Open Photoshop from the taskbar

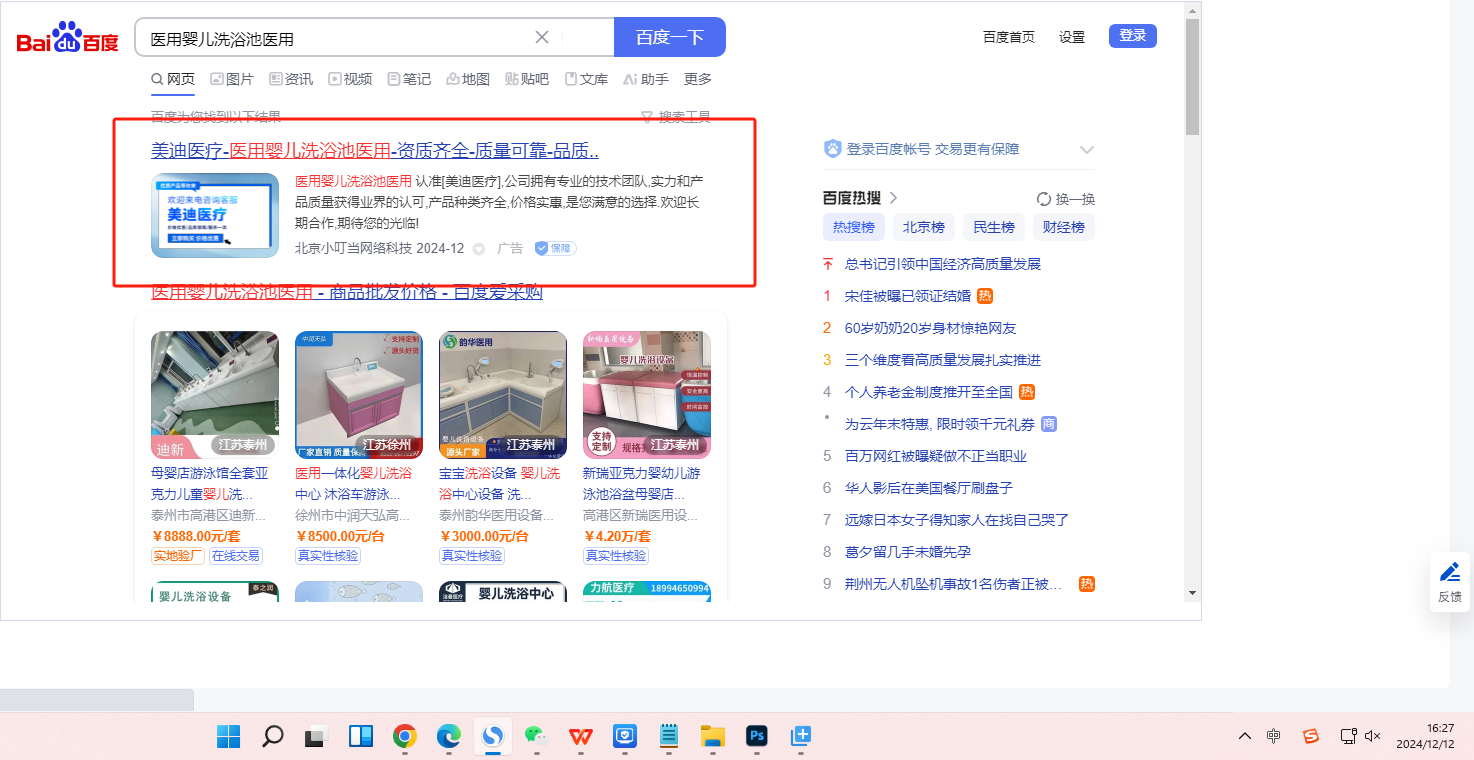pos(756,737)
